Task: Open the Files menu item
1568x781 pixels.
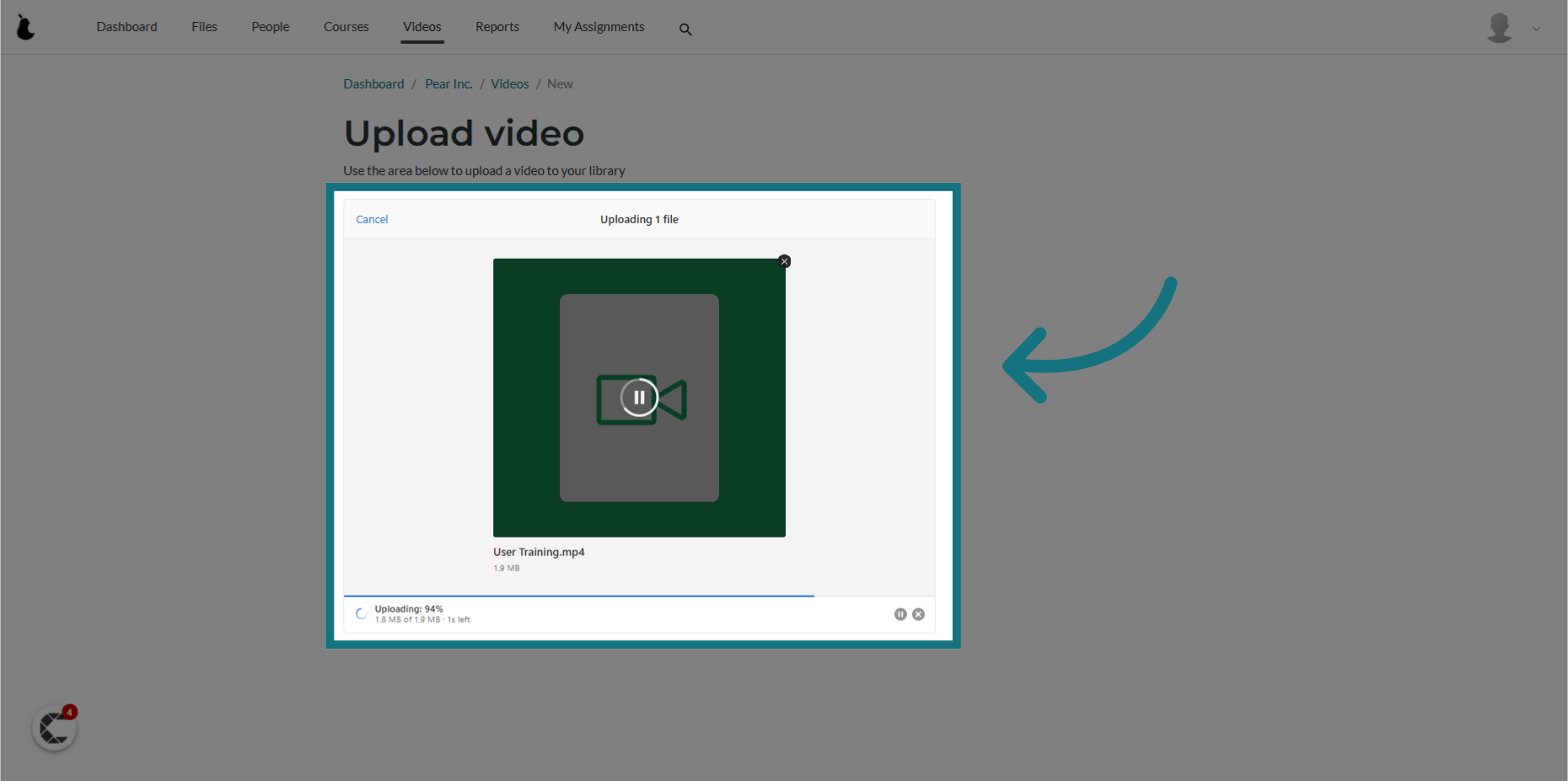Action: pyautogui.click(x=204, y=27)
